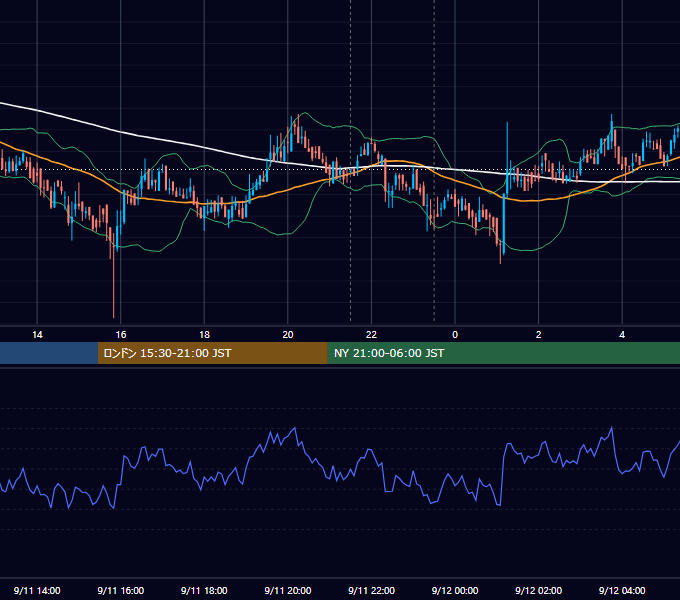Click the 22 hour axis label
This screenshot has width=680, height=600.
pyautogui.click(x=371, y=335)
